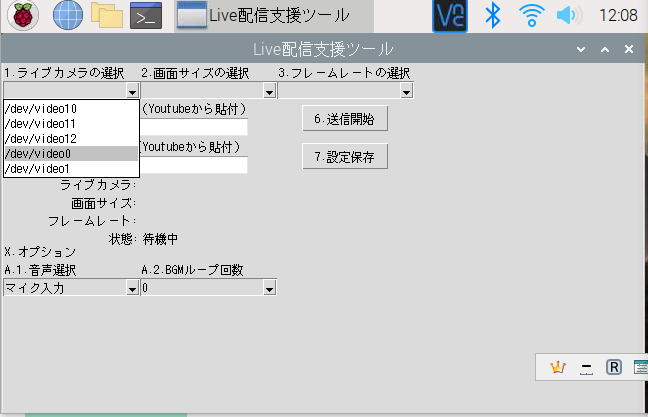Viewport: 648px width, 417px height.
Task: Expand the フレームレート selection dropdown
Action: pos(407,91)
